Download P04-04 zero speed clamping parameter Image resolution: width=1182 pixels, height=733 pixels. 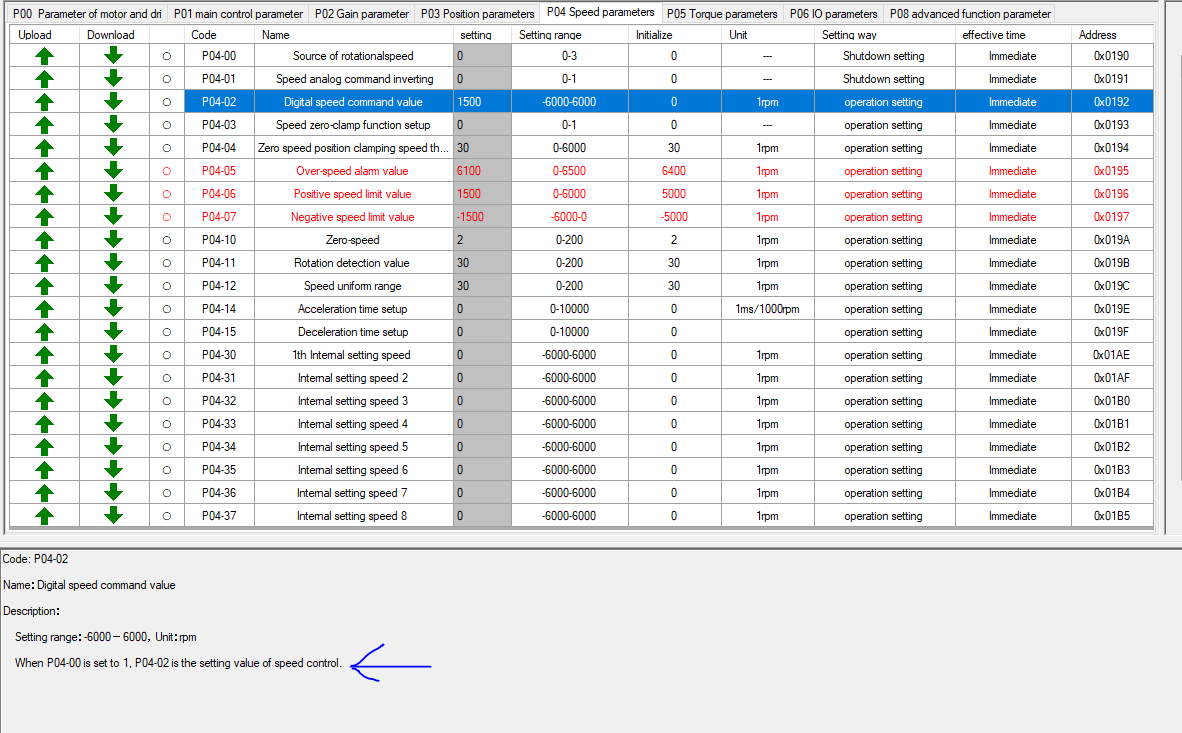click(113, 148)
